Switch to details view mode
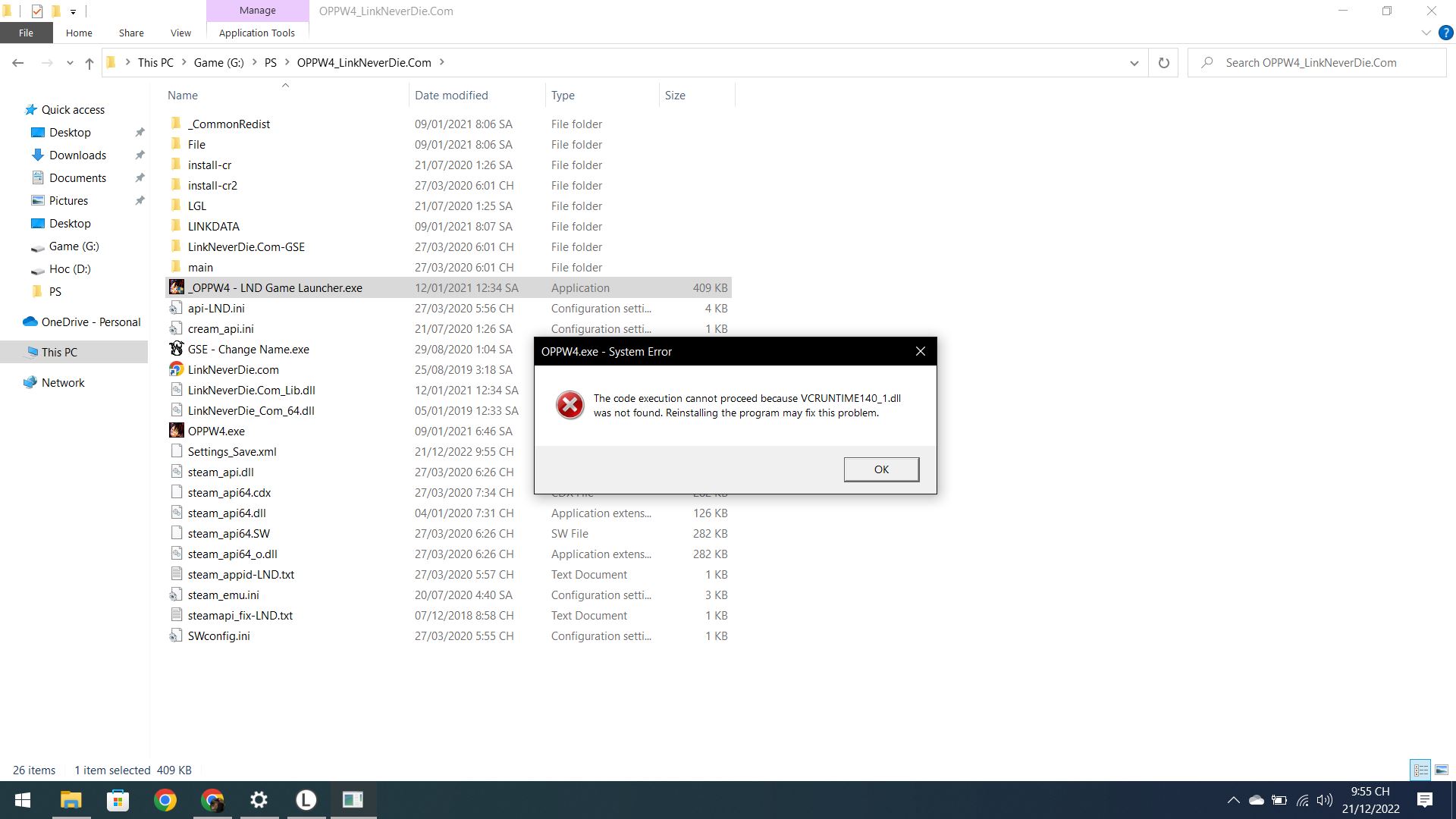The height and width of the screenshot is (819, 1456). point(1420,770)
